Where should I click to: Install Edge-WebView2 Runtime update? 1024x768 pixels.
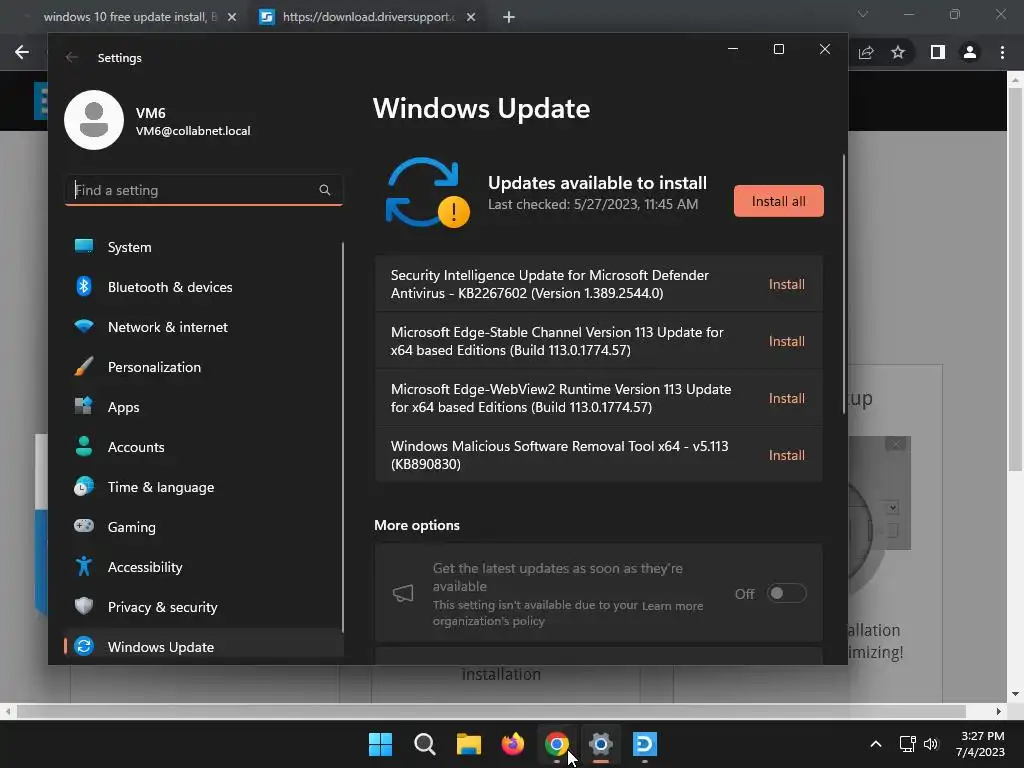786,398
